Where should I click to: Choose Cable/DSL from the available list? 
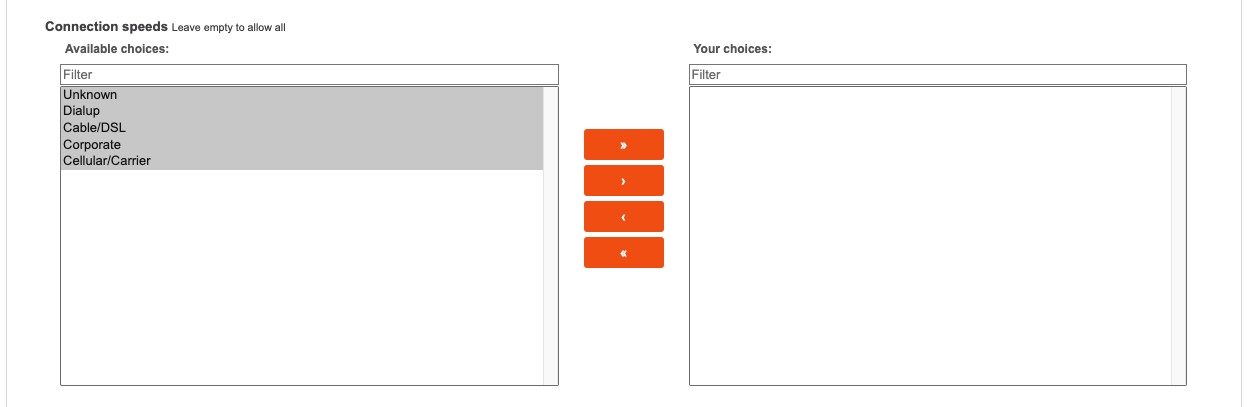(x=94, y=128)
